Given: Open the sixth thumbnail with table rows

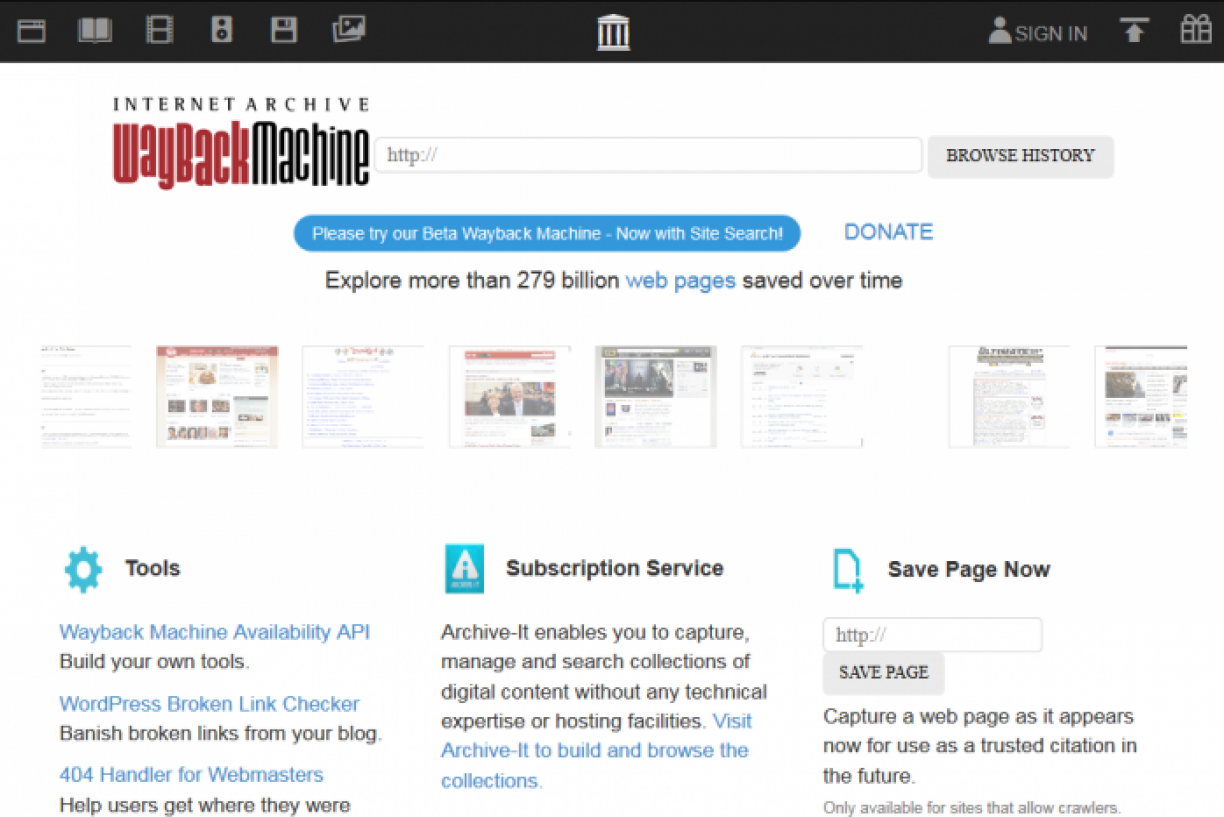Looking at the screenshot, I should pos(802,397).
